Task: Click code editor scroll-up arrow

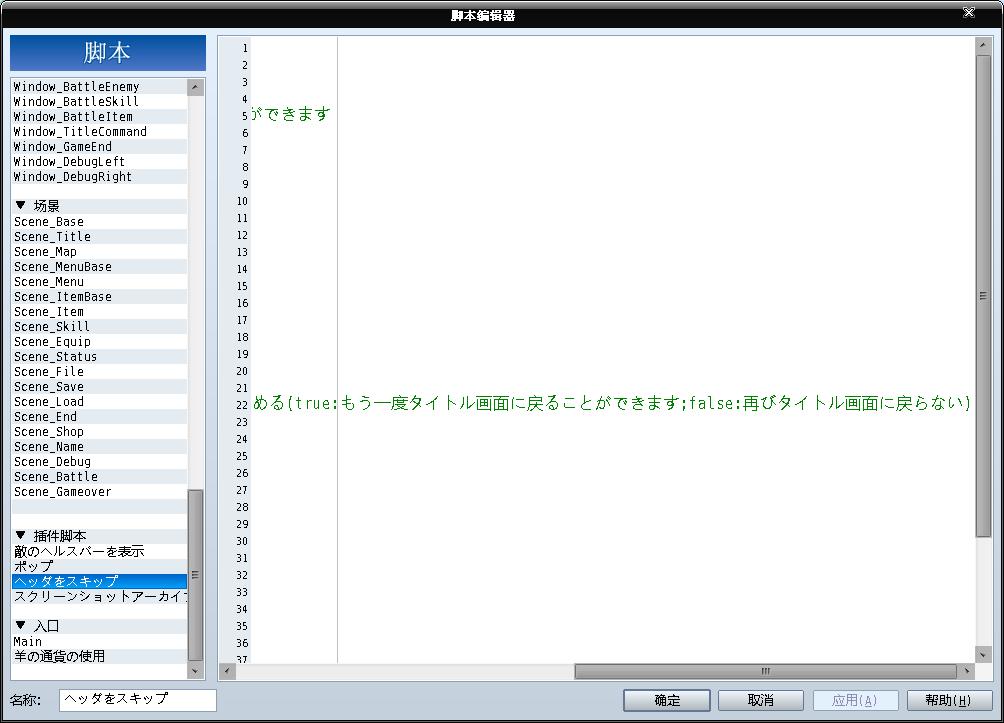Action: 983,45
